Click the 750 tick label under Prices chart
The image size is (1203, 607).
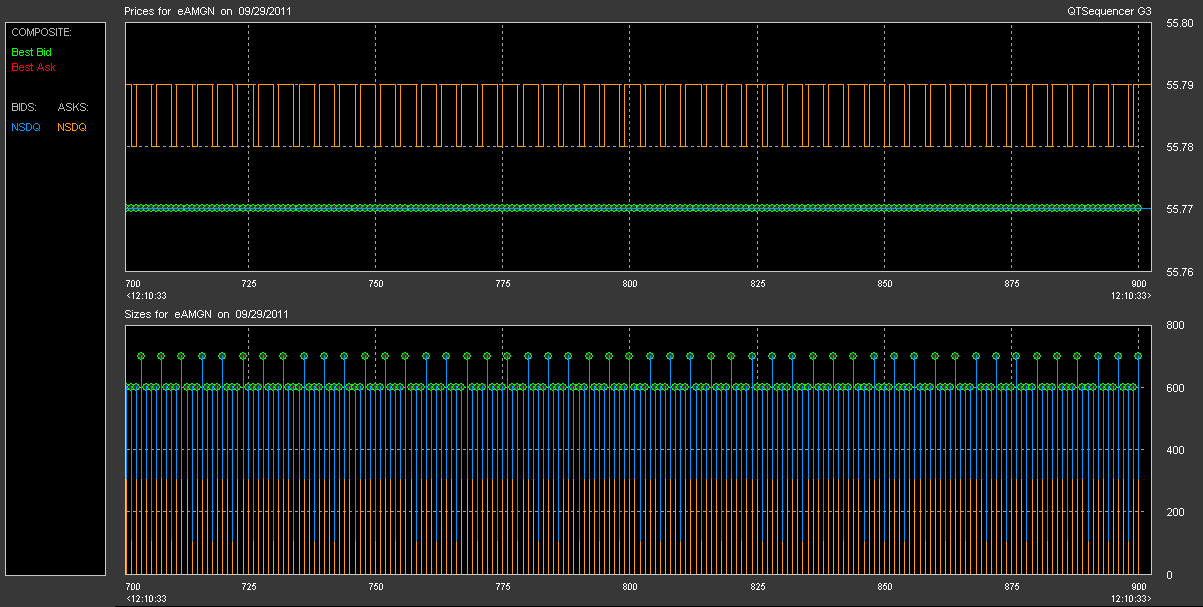pyautogui.click(x=375, y=284)
